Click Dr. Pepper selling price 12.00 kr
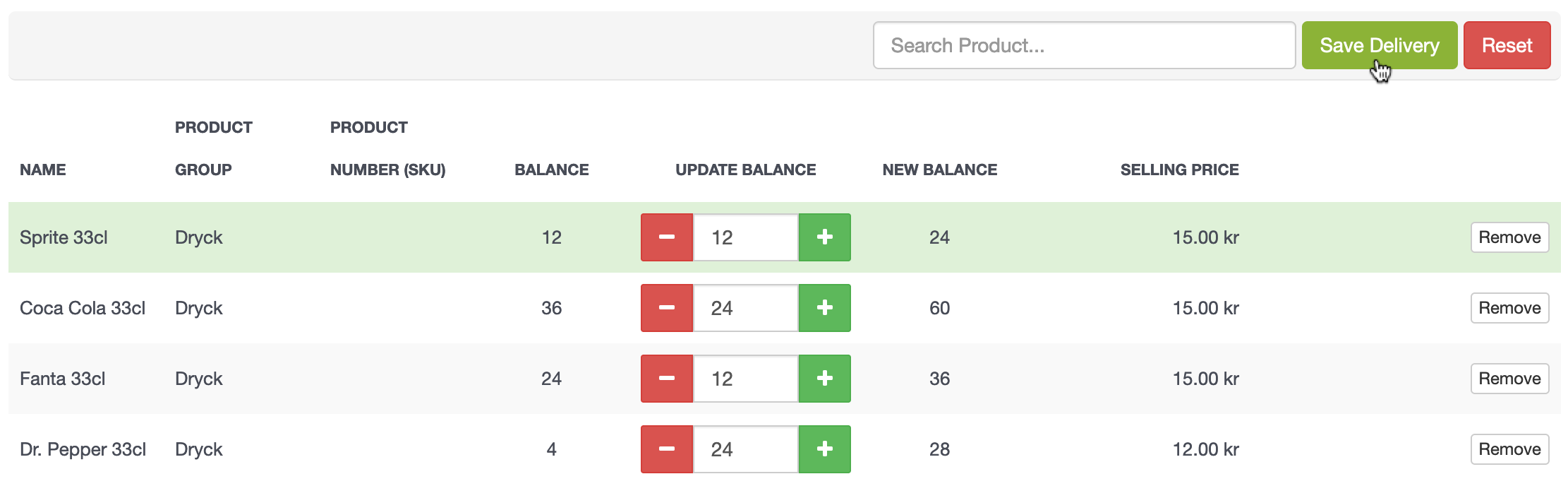 coord(1206,449)
